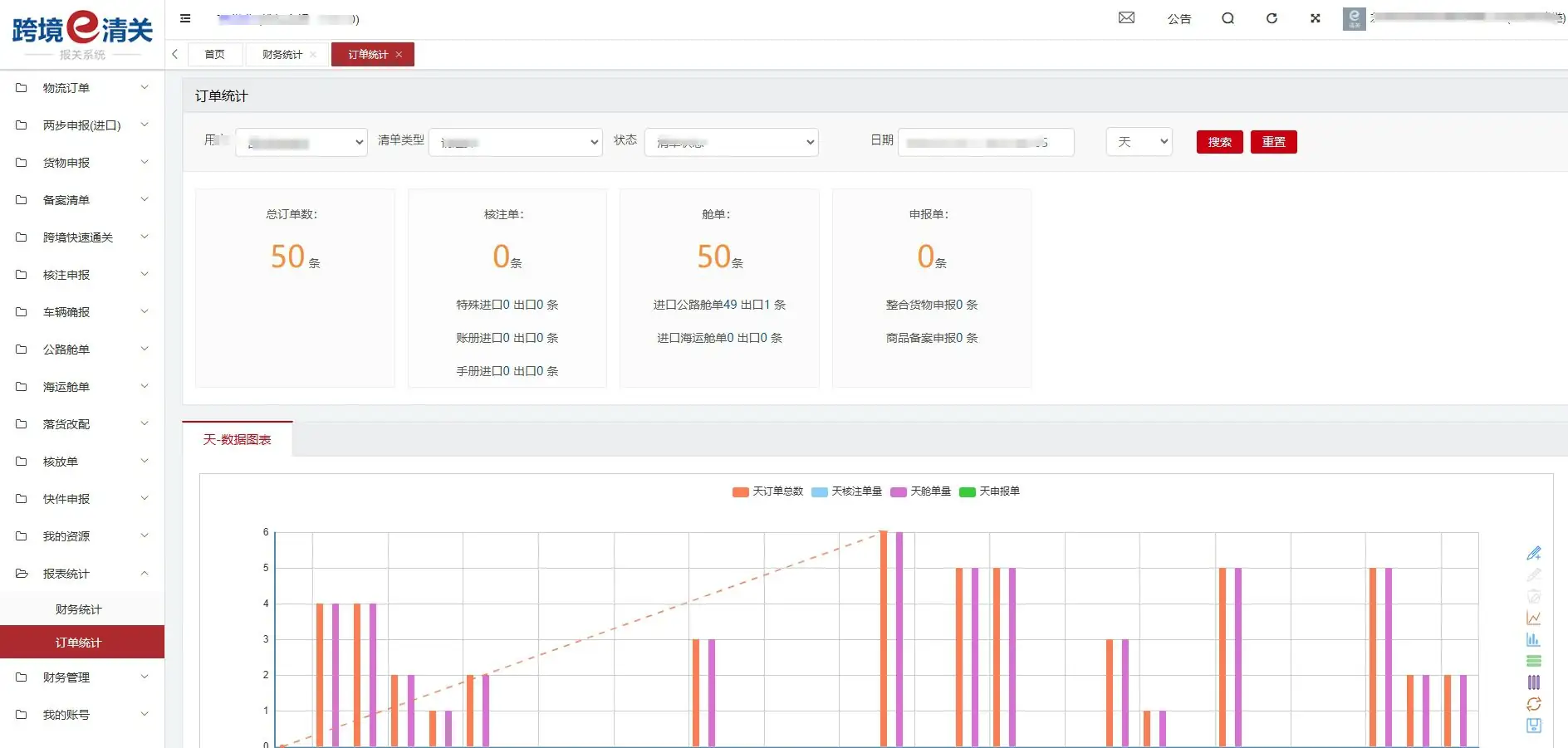
Task: Click the 搜索 button
Action: pos(1218,142)
